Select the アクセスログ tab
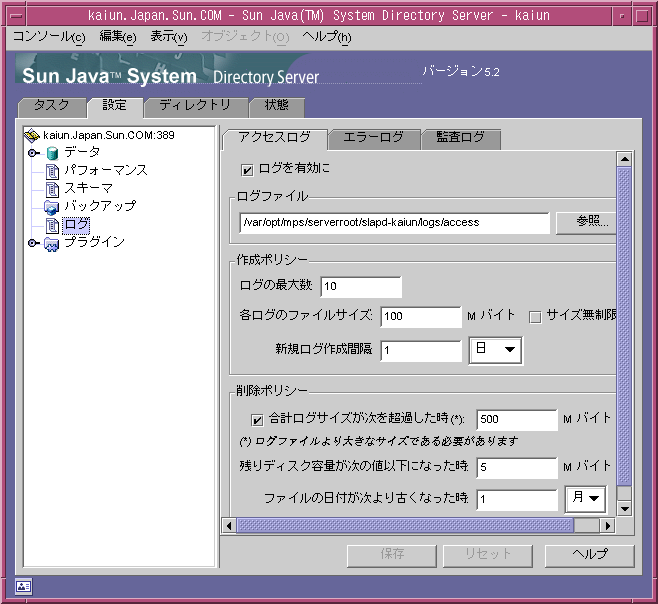Screen dimensions: 658x604 [x=274, y=138]
